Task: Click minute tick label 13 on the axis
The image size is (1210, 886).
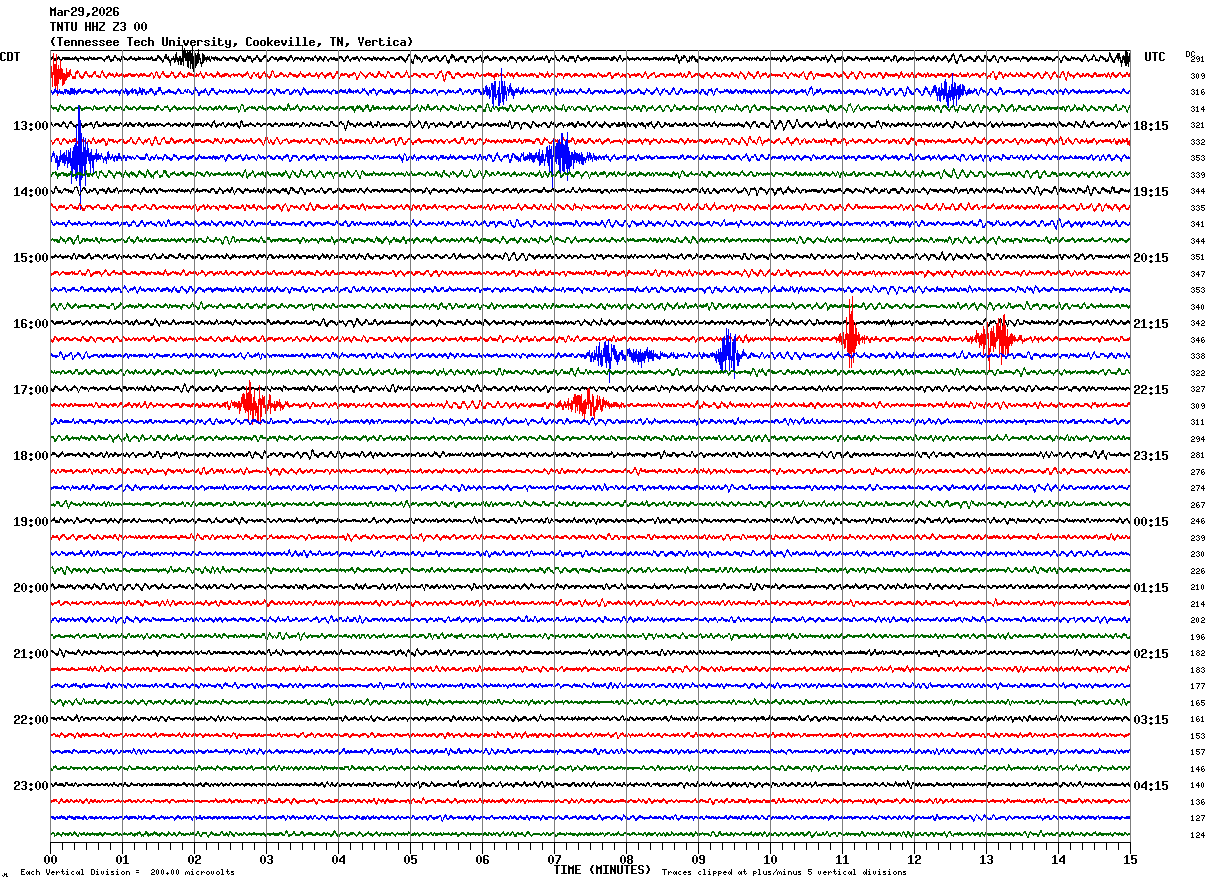Action: [986, 859]
